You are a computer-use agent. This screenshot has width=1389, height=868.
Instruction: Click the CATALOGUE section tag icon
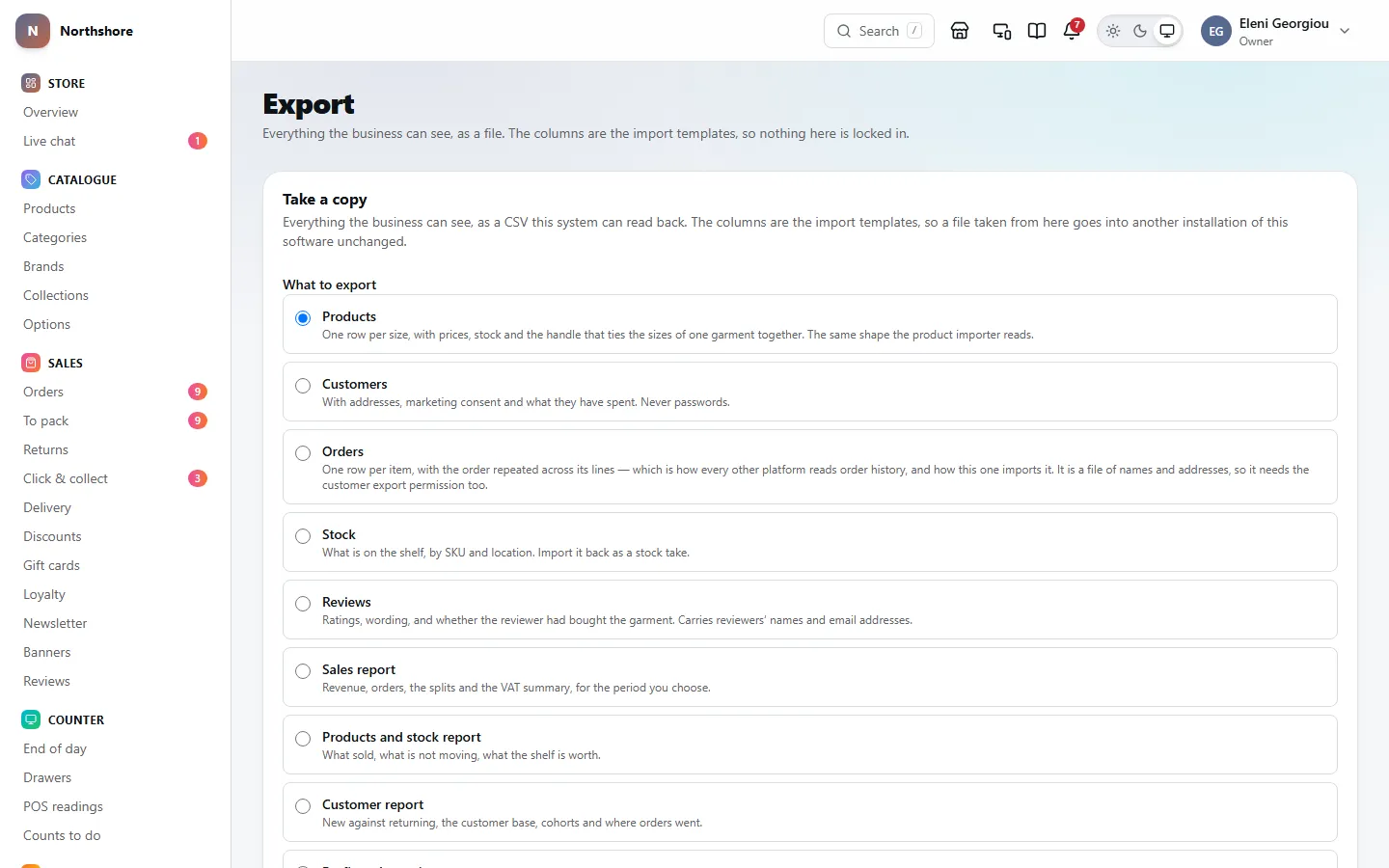click(x=31, y=179)
